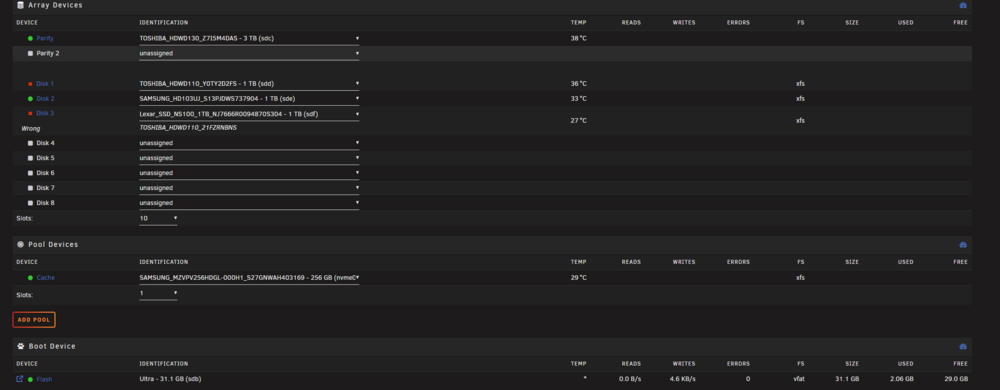
Task: Click the 0.0 B/s reads value
Action: click(x=630, y=379)
